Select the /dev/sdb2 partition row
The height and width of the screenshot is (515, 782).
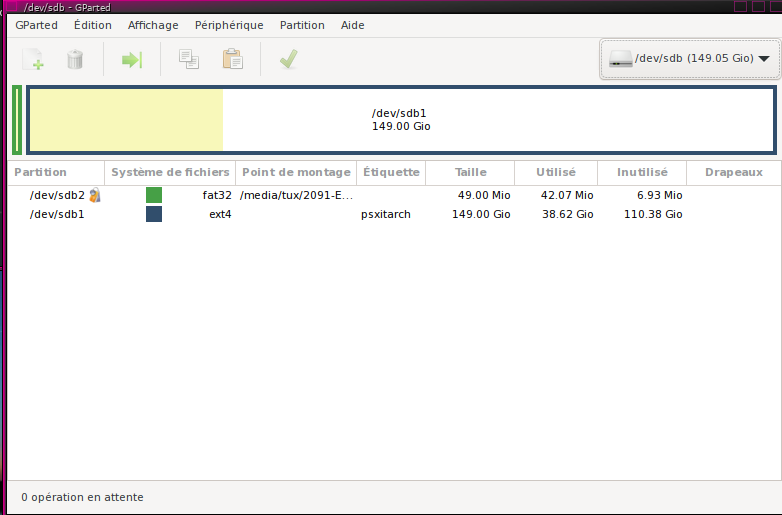394,195
